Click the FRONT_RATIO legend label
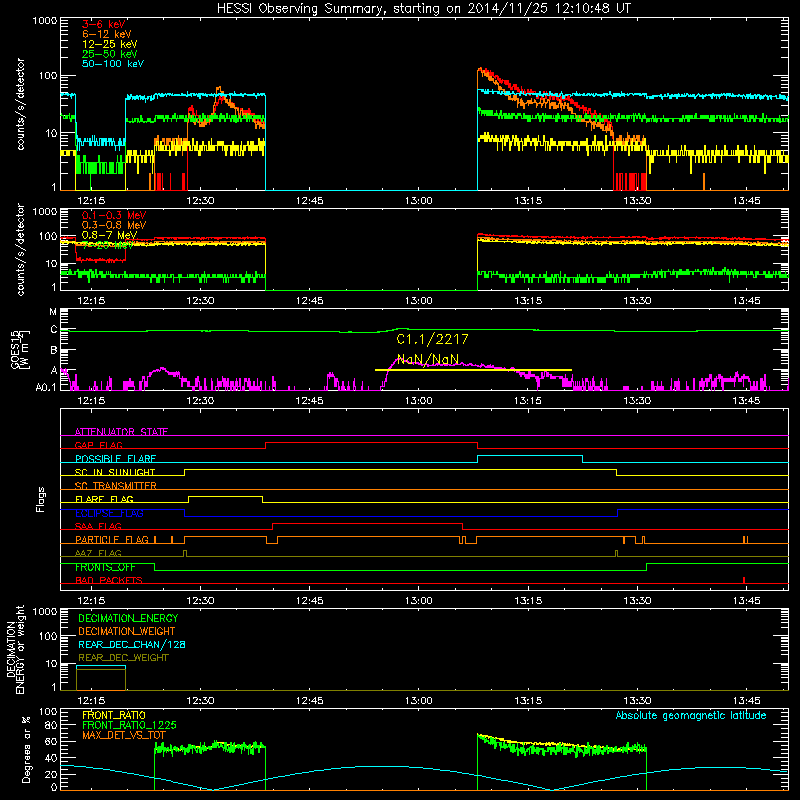 [114, 715]
